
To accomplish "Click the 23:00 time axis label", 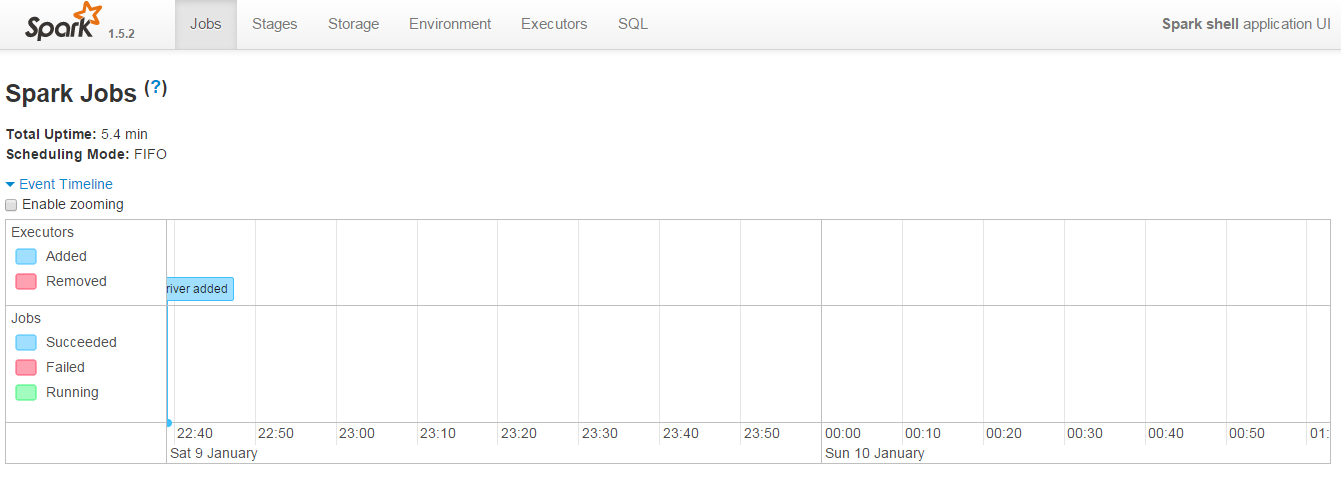I will tap(357, 433).
